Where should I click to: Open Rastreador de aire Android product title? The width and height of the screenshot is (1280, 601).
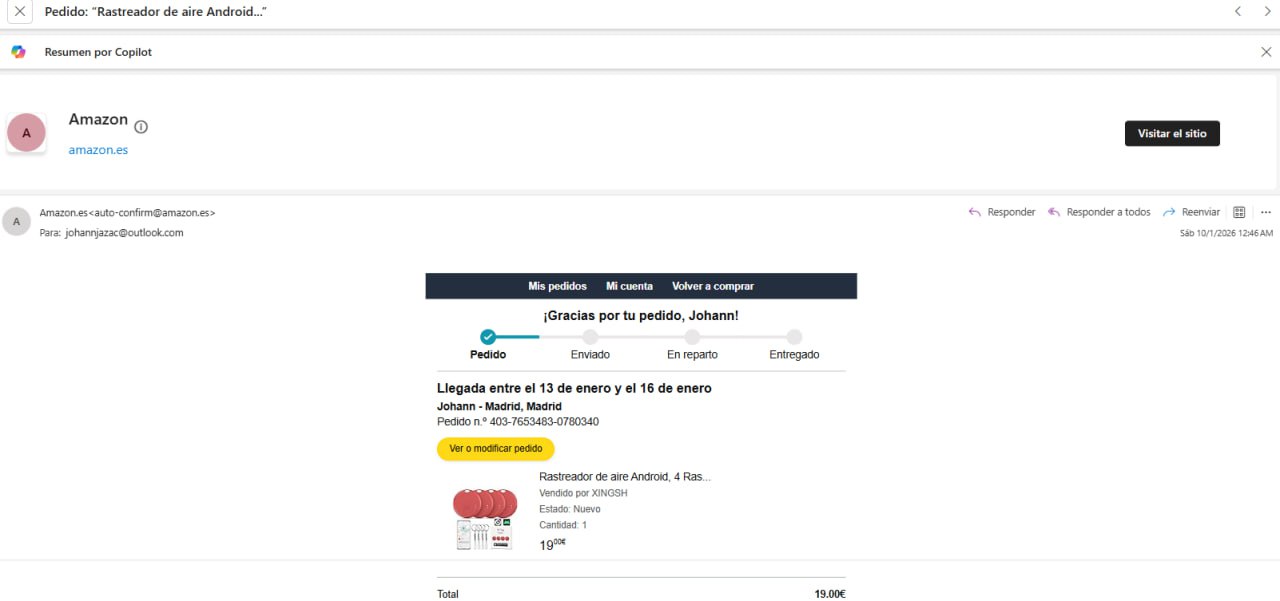625,477
